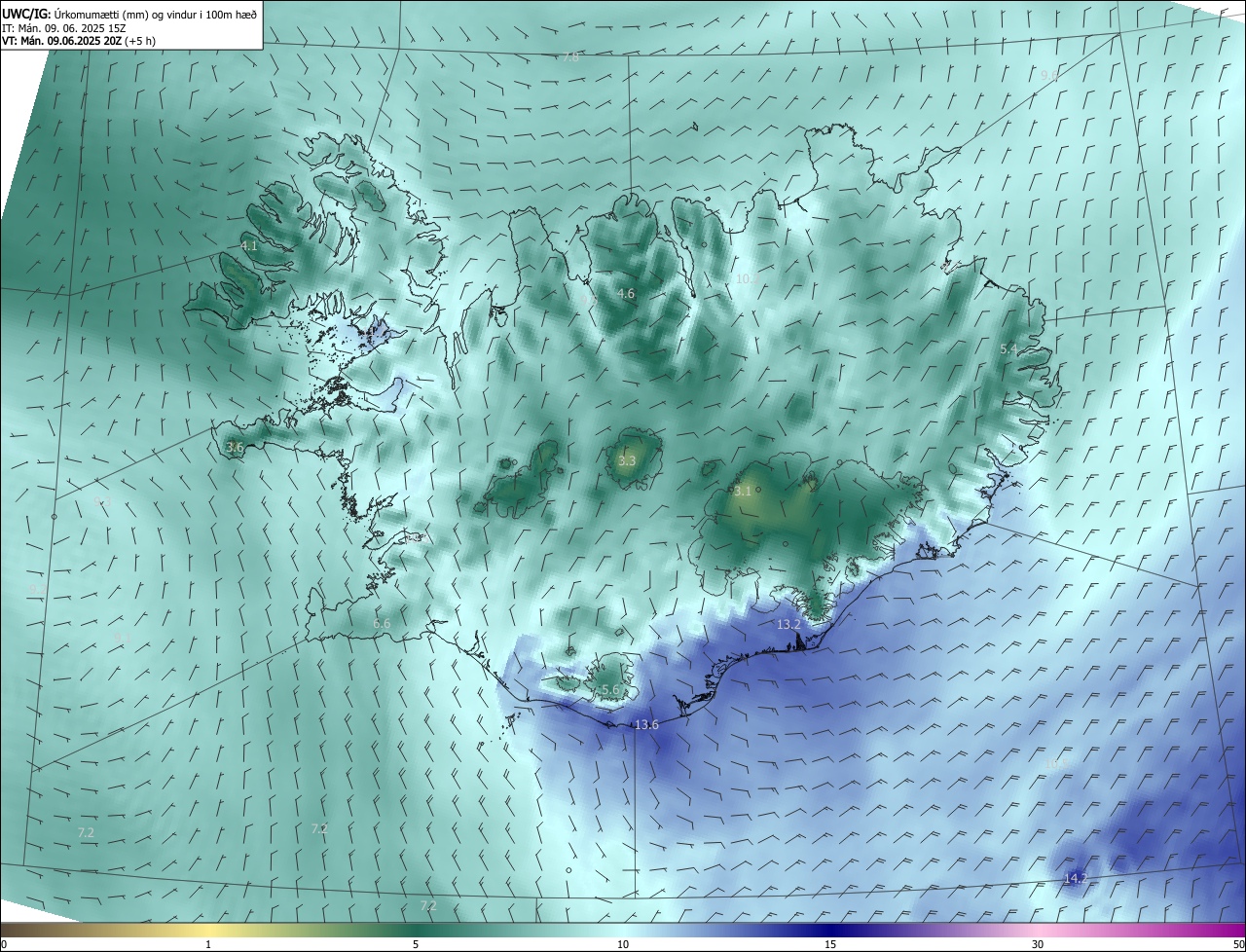The width and height of the screenshot is (1246, 952).
Task: Click the 14.2 value on the map
Action: tap(1076, 878)
